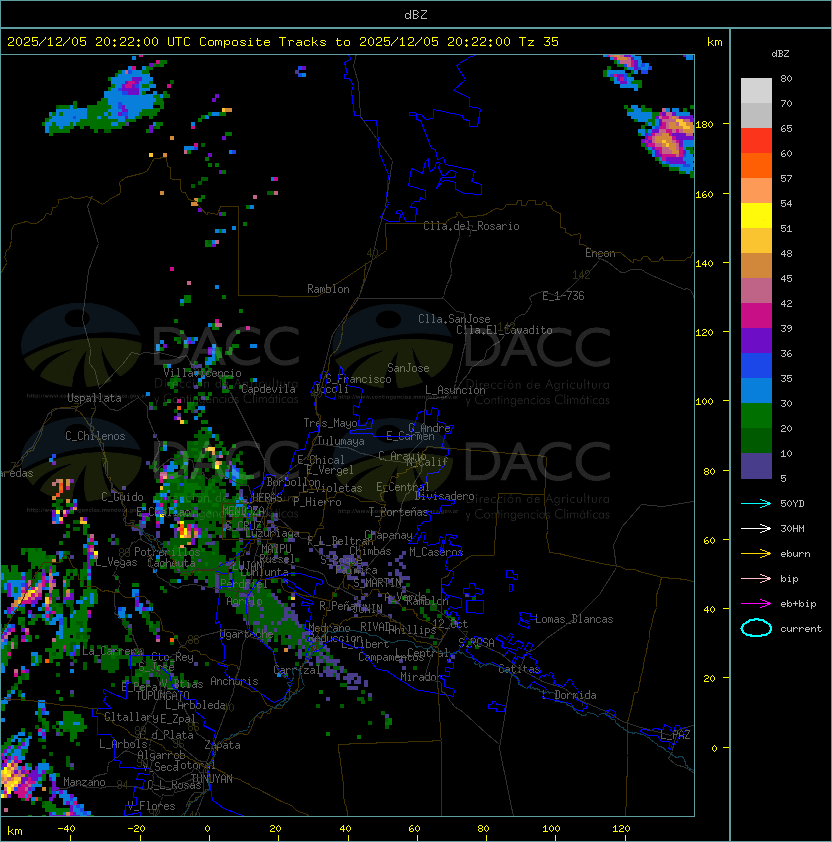Pick the dark orange 60 dBZ swatch
The width and height of the screenshot is (832, 842).
(756, 166)
